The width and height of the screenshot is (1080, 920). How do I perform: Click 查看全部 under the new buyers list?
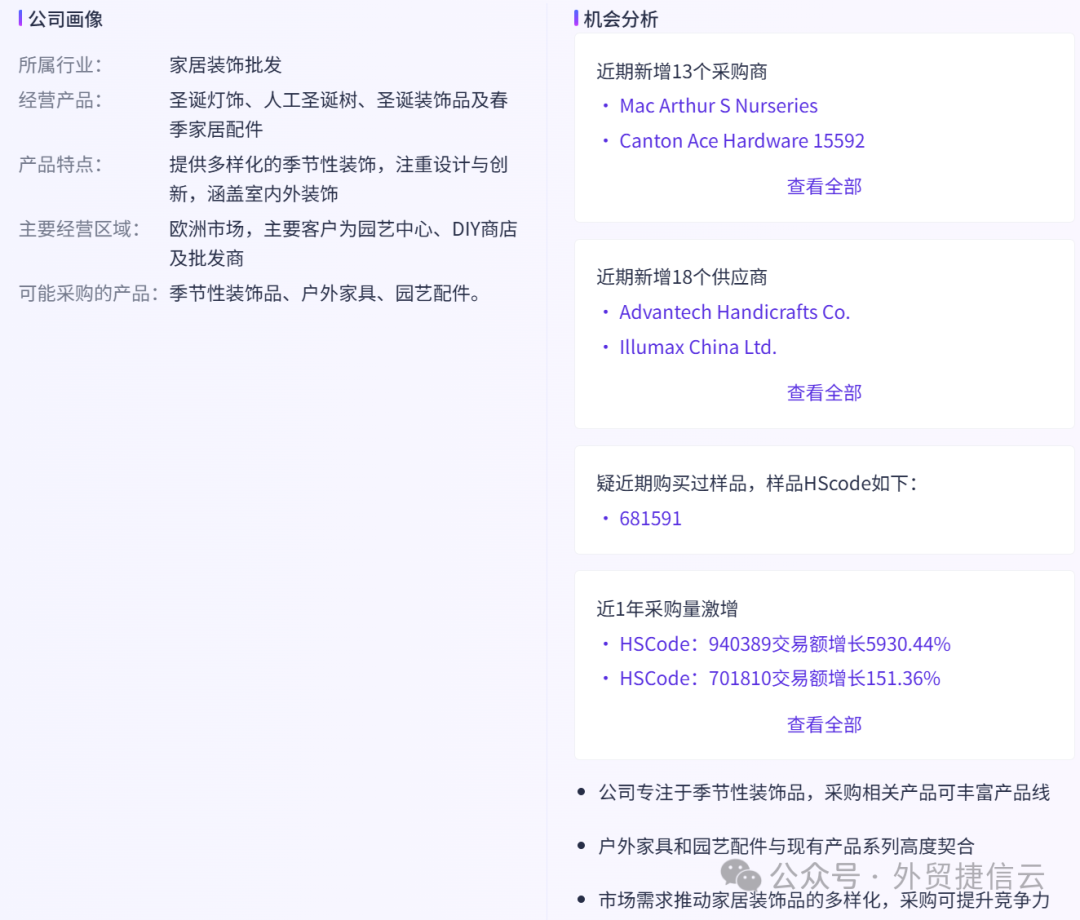823,186
